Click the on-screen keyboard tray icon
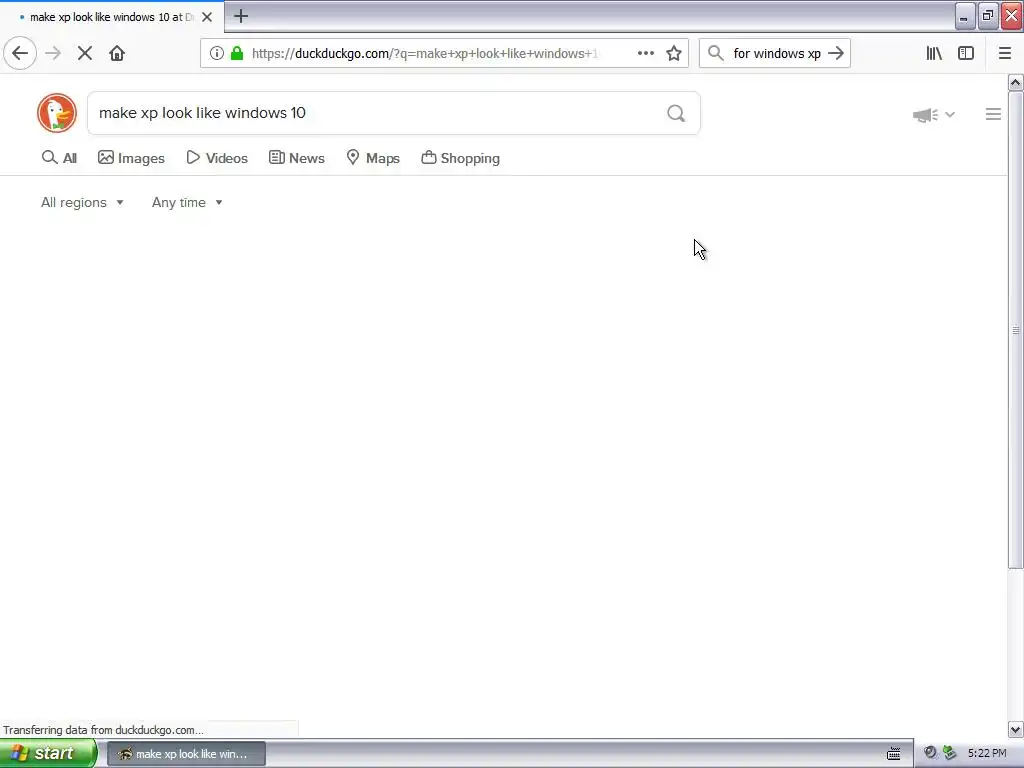Image resolution: width=1024 pixels, height=768 pixels. pos(894,754)
